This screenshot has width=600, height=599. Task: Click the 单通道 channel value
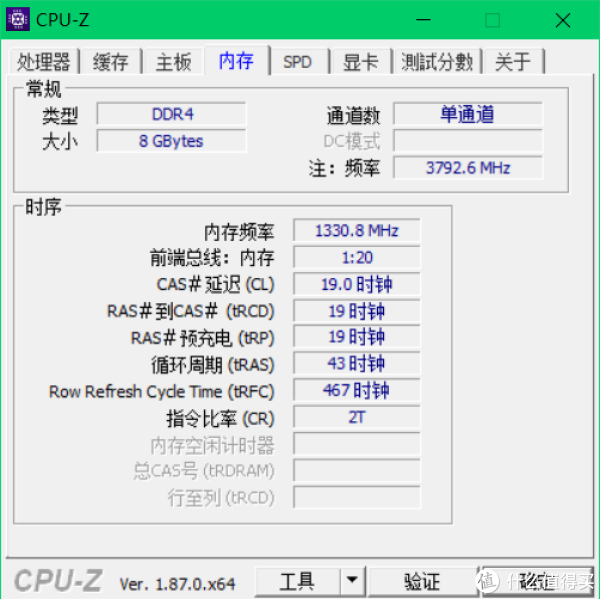[468, 114]
